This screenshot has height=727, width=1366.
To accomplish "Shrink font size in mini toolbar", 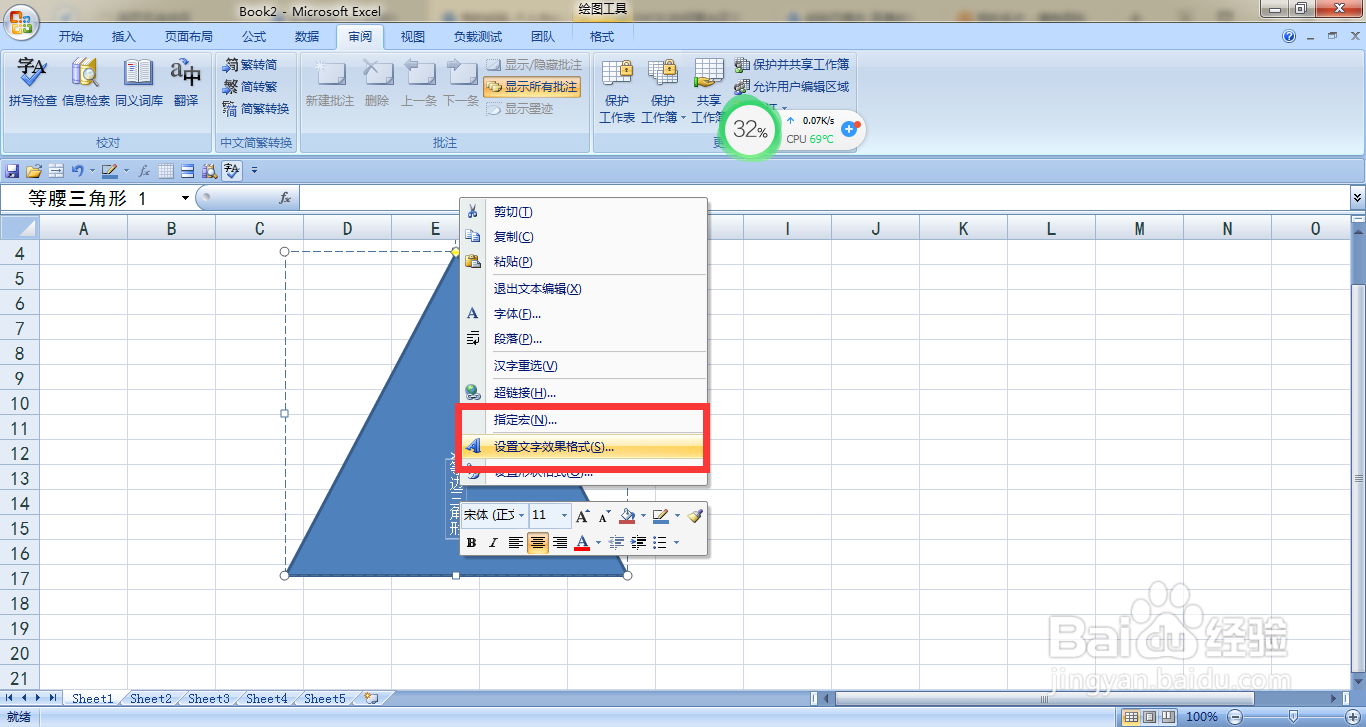I will coord(604,516).
